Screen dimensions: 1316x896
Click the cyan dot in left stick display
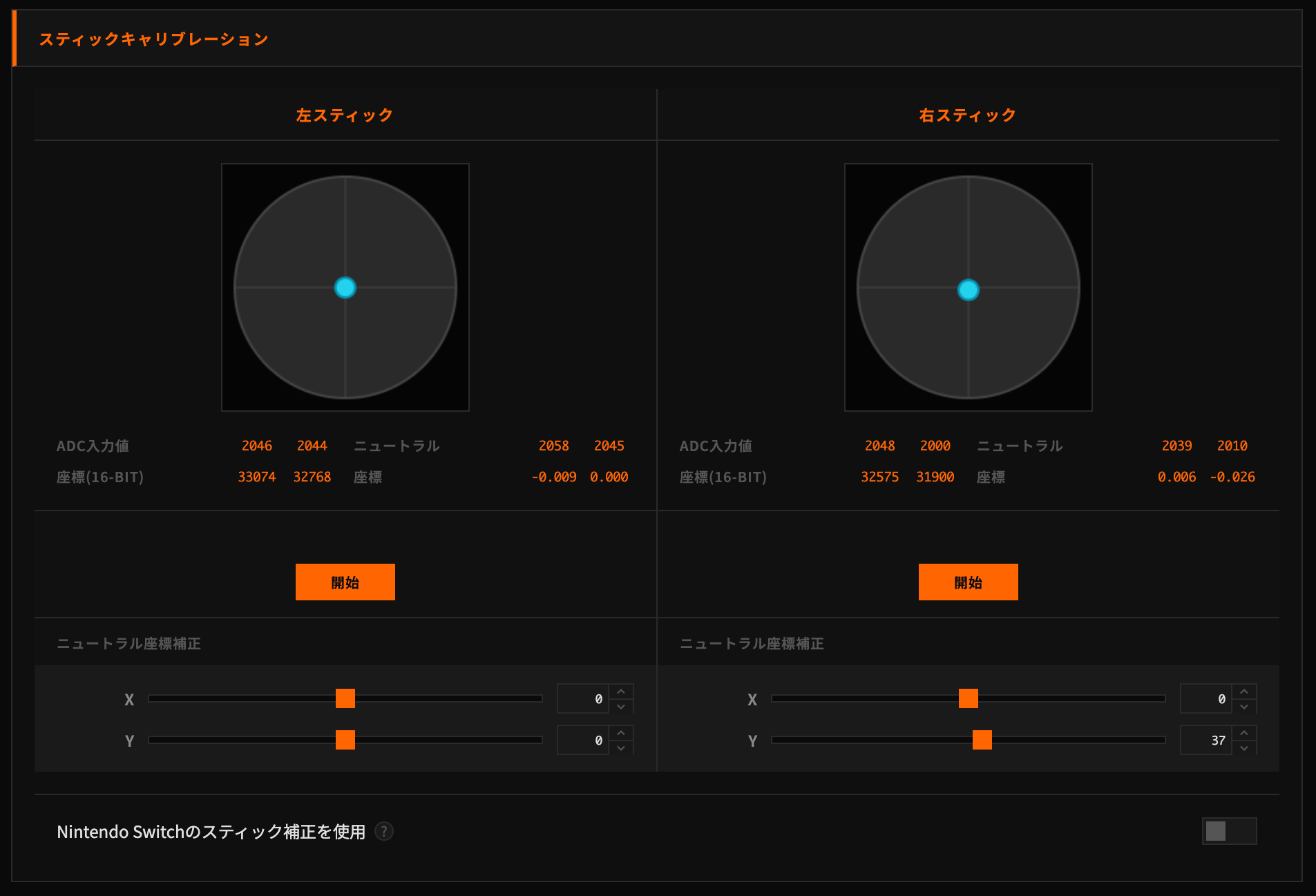345,287
